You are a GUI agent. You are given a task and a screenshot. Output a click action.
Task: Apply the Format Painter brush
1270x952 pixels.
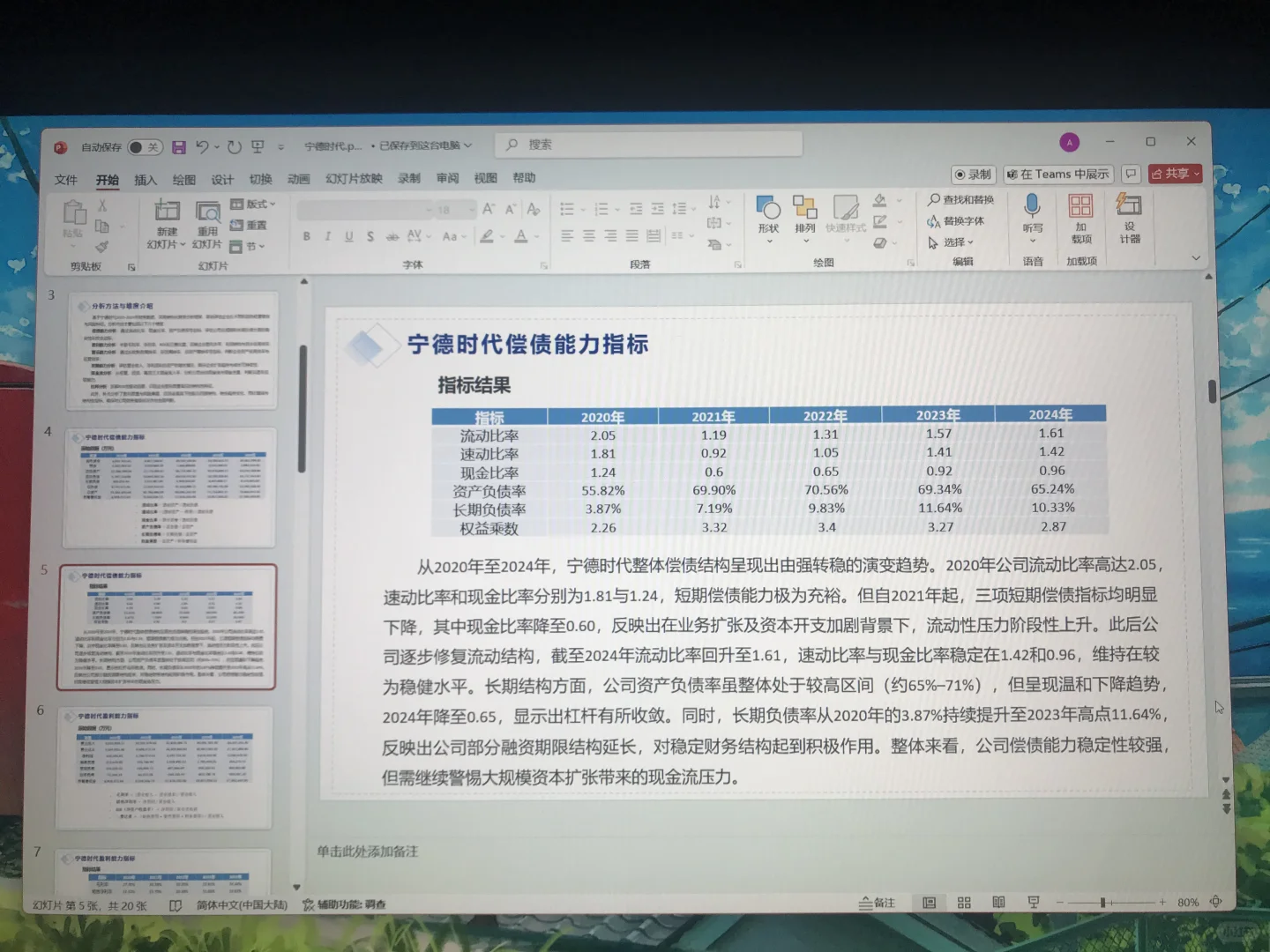tap(102, 248)
